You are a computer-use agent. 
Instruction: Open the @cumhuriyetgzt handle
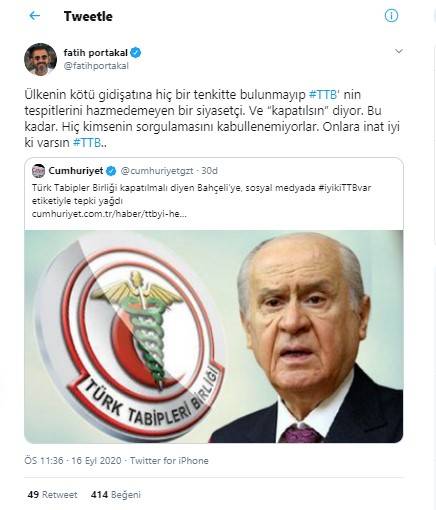pyautogui.click(x=157, y=171)
